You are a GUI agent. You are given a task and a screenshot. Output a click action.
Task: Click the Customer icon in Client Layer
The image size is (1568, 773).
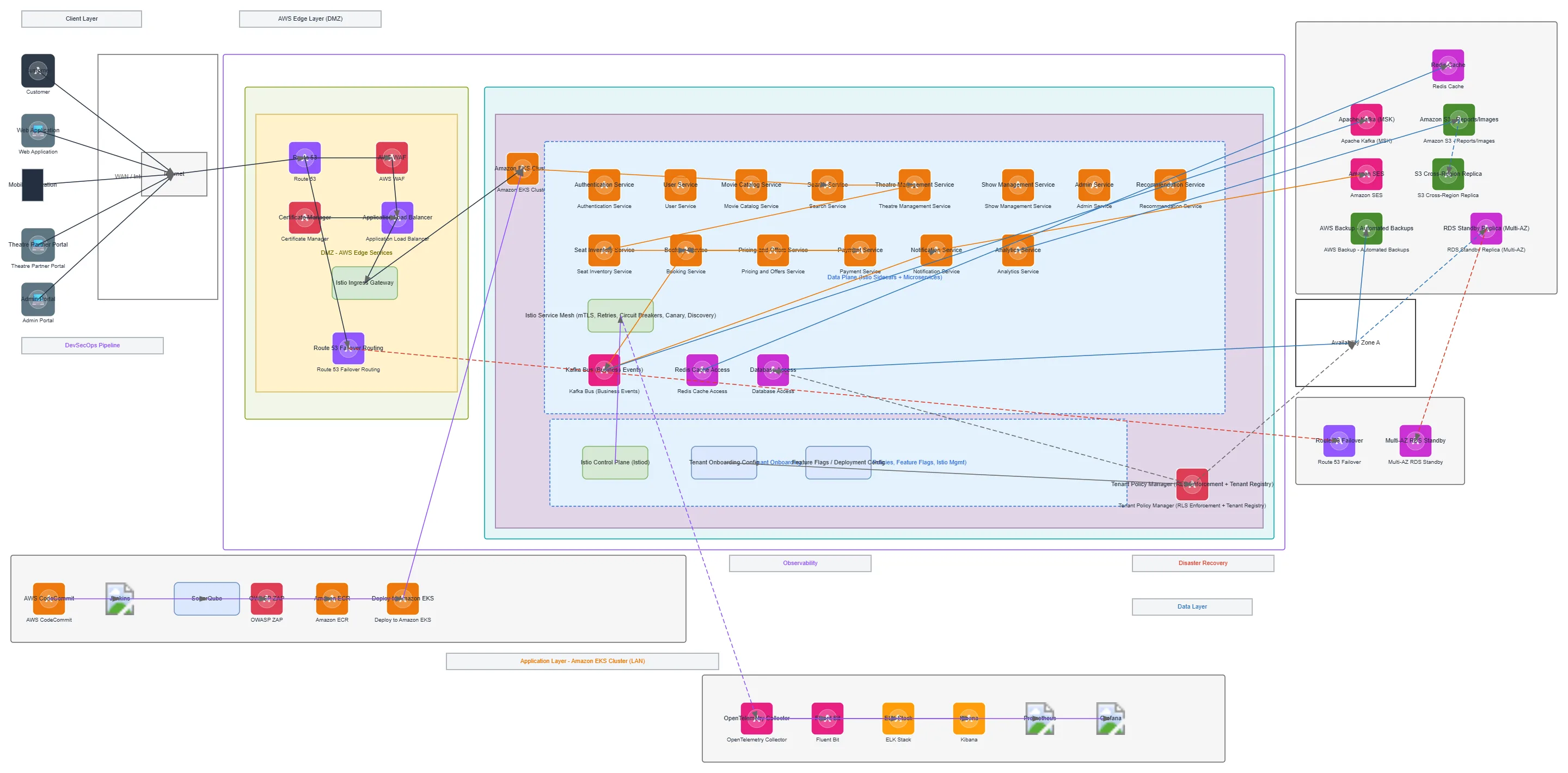pyautogui.click(x=38, y=71)
